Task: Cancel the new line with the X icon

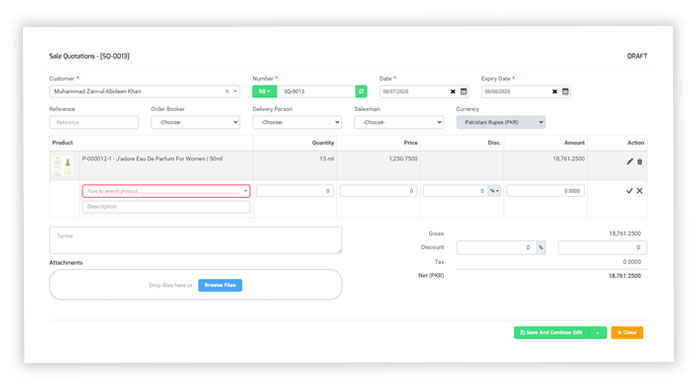Action: (639, 191)
